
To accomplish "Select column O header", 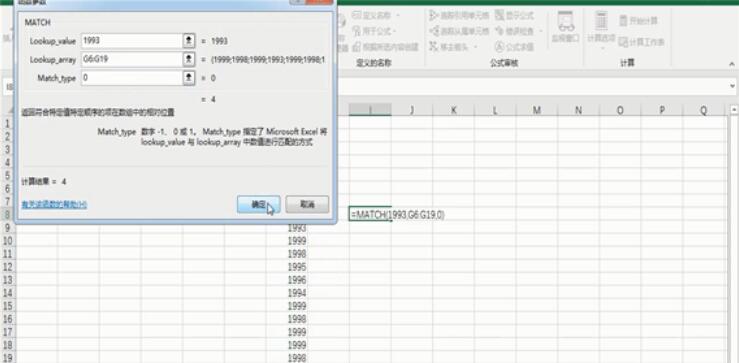I will [x=620, y=110].
